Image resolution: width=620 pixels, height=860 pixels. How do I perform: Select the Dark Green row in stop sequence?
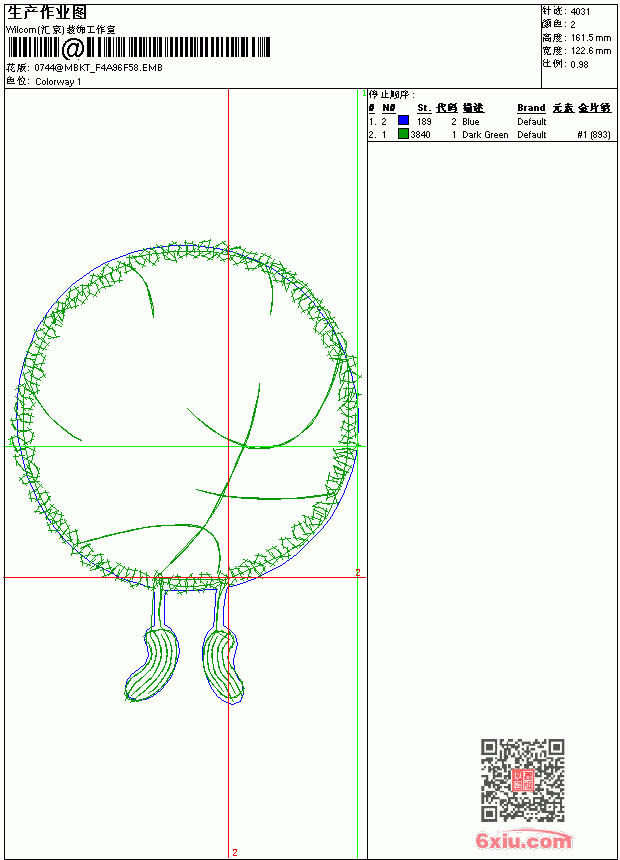pyautogui.click(x=490, y=134)
